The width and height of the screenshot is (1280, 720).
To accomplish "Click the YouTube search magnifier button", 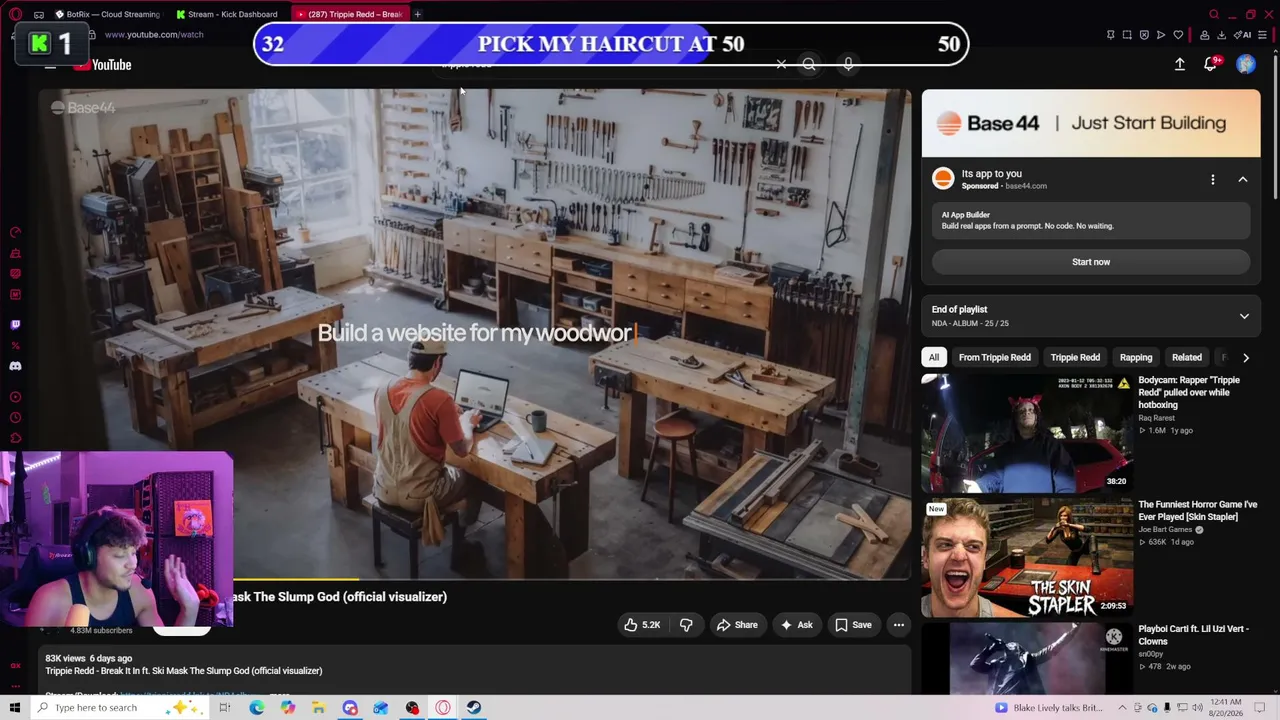I will (809, 65).
